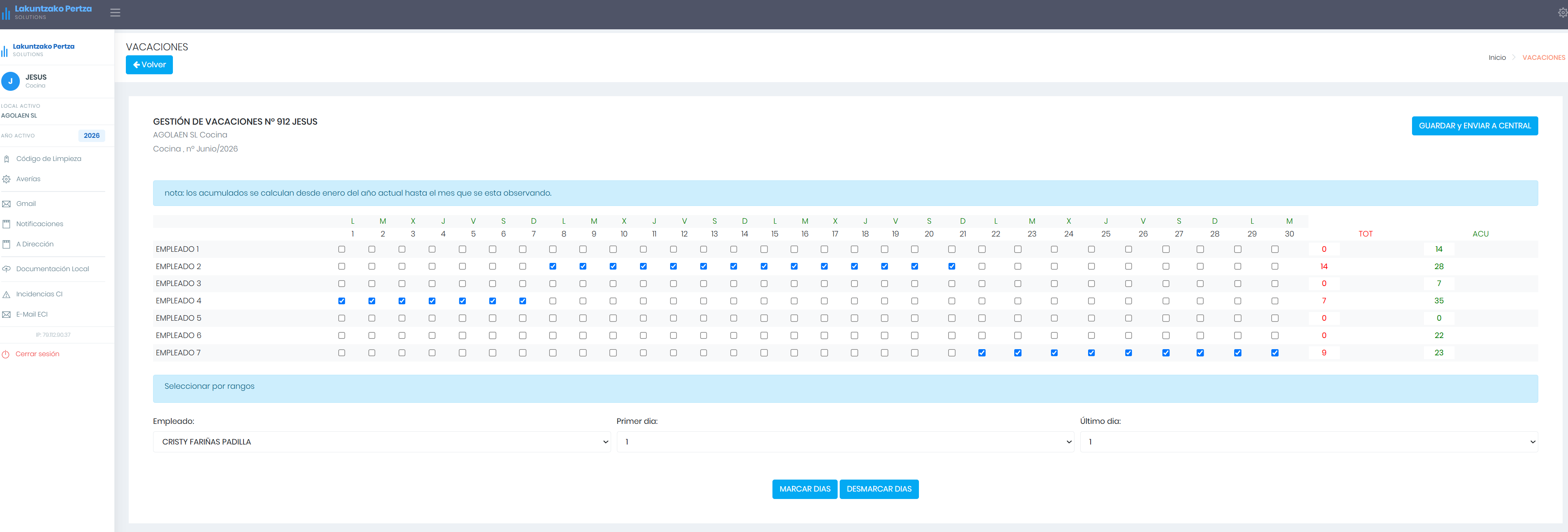Click GUARDAR y ENVIAR A CENTRAL button
The height and width of the screenshot is (532, 1568).
(1474, 126)
